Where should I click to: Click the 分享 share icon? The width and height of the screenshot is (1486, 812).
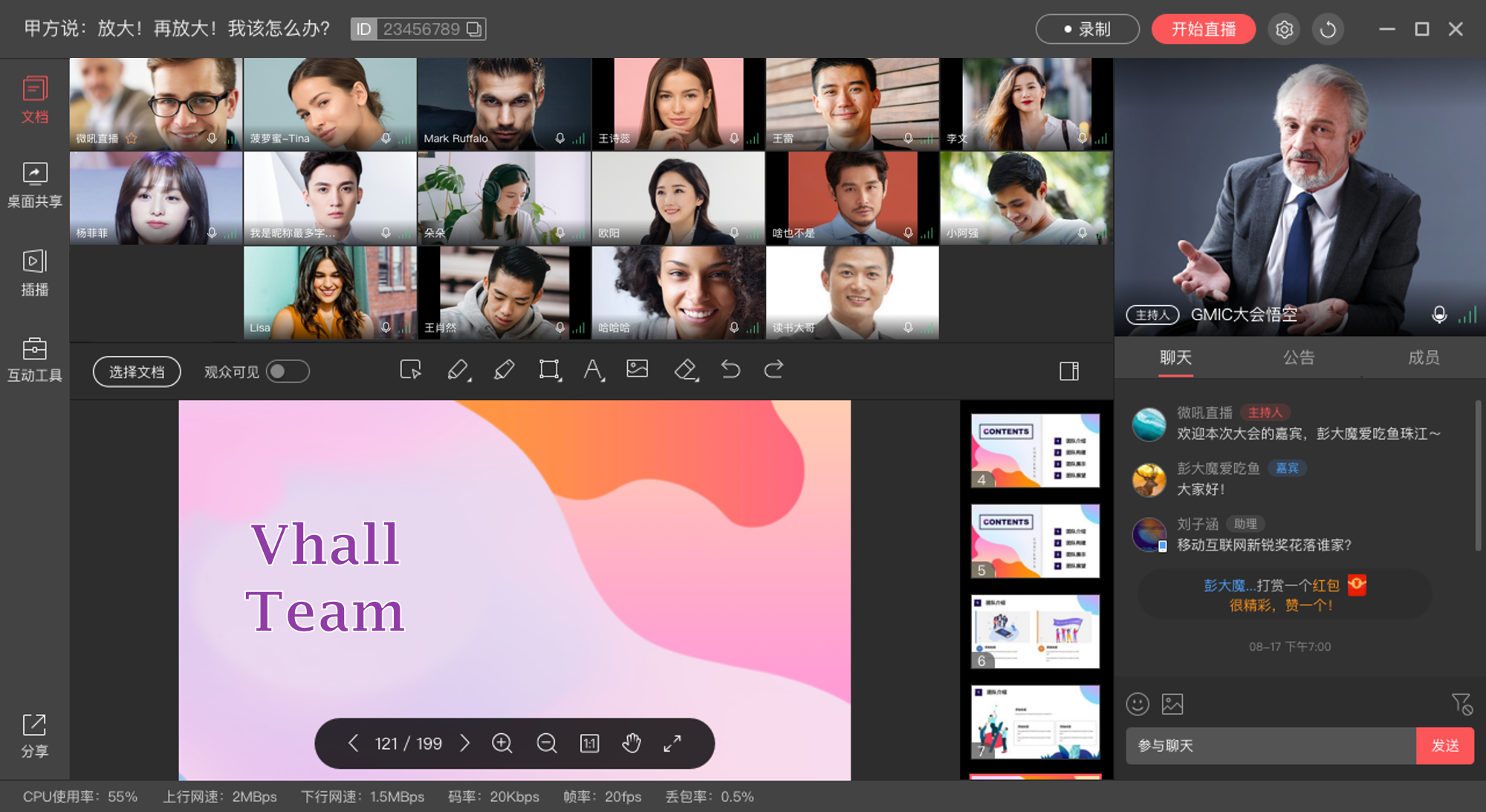point(34,735)
